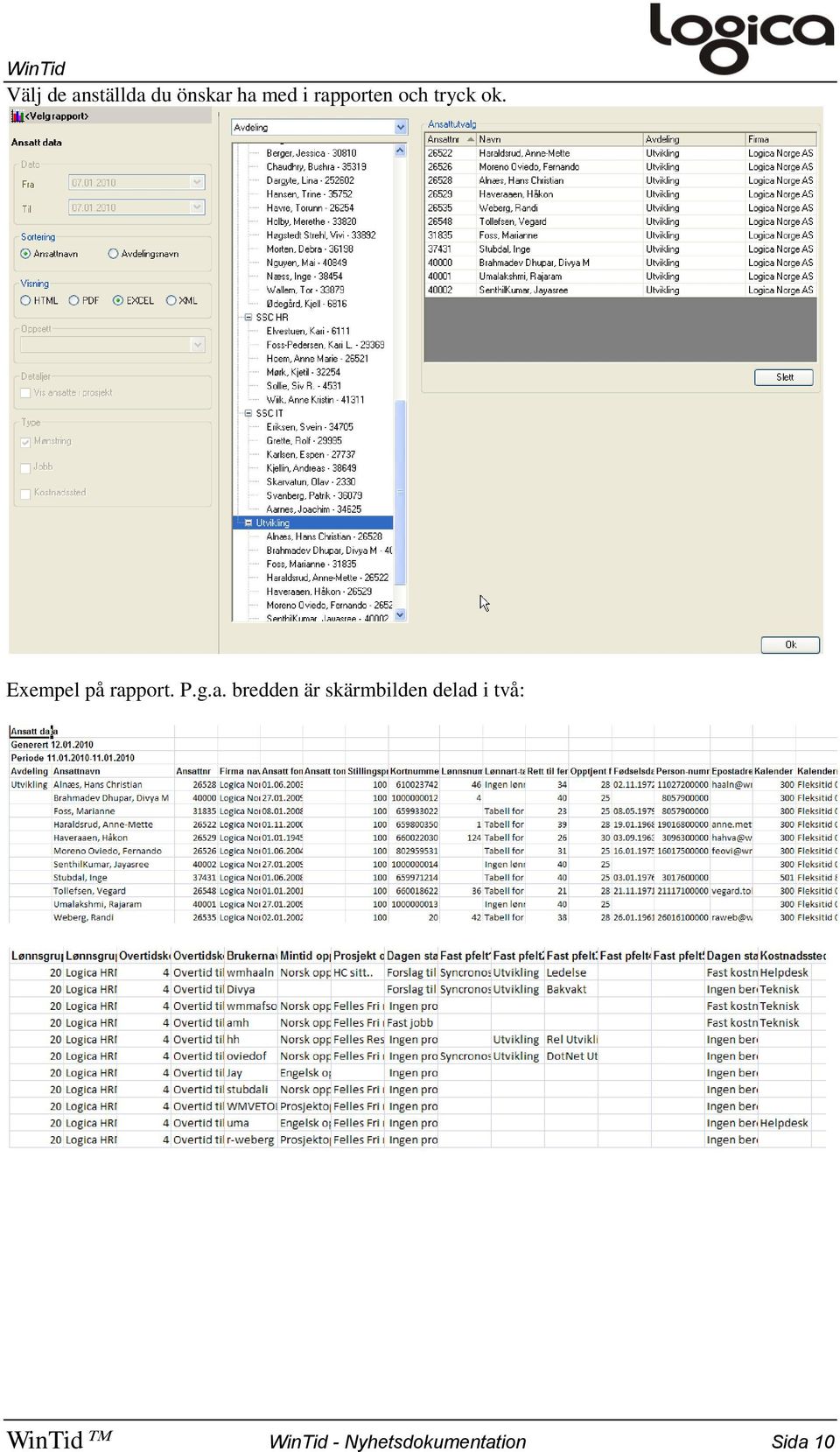This screenshot has height=1452, width=840.
Task: Select Haraldsrud, Anne-Mette row in Ansattutvalg
Action: tap(620, 153)
